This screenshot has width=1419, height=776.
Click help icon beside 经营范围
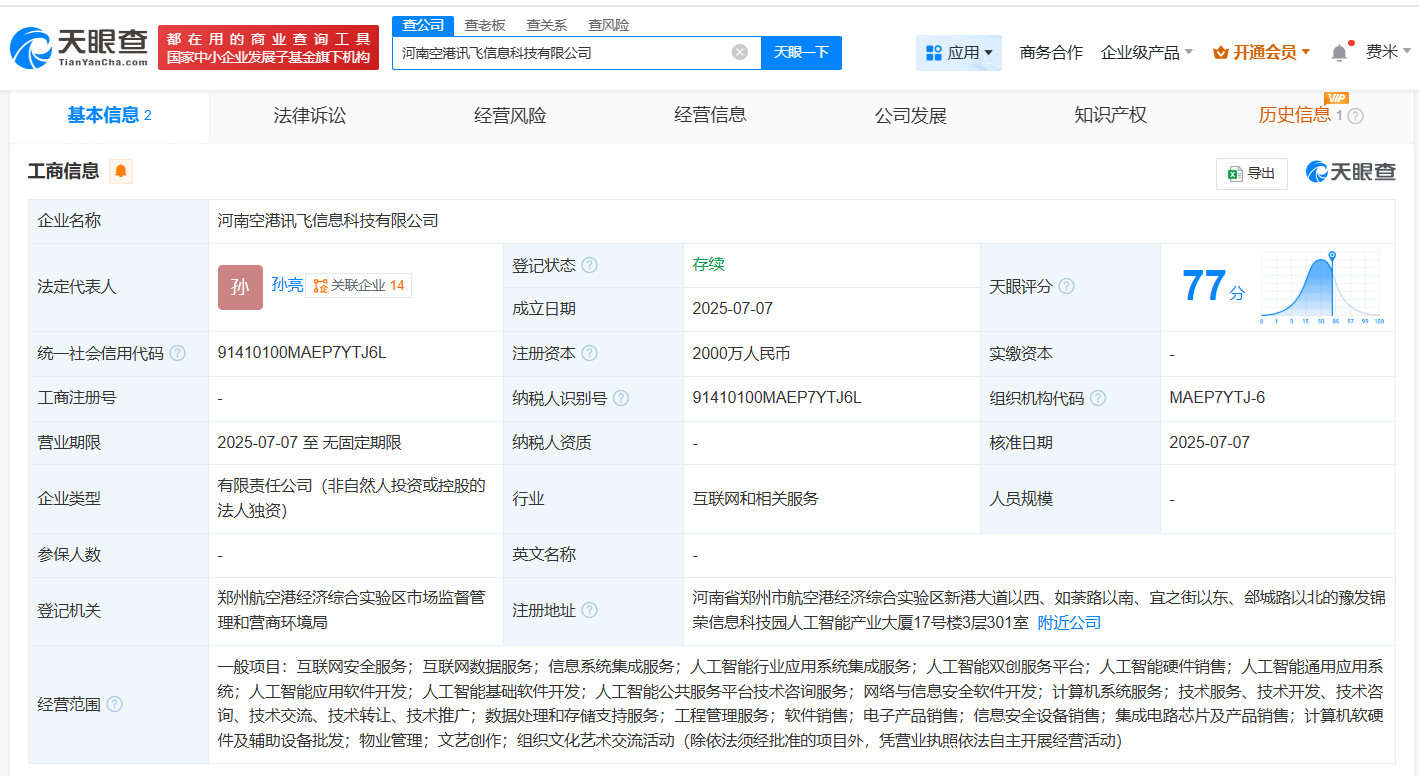115,704
